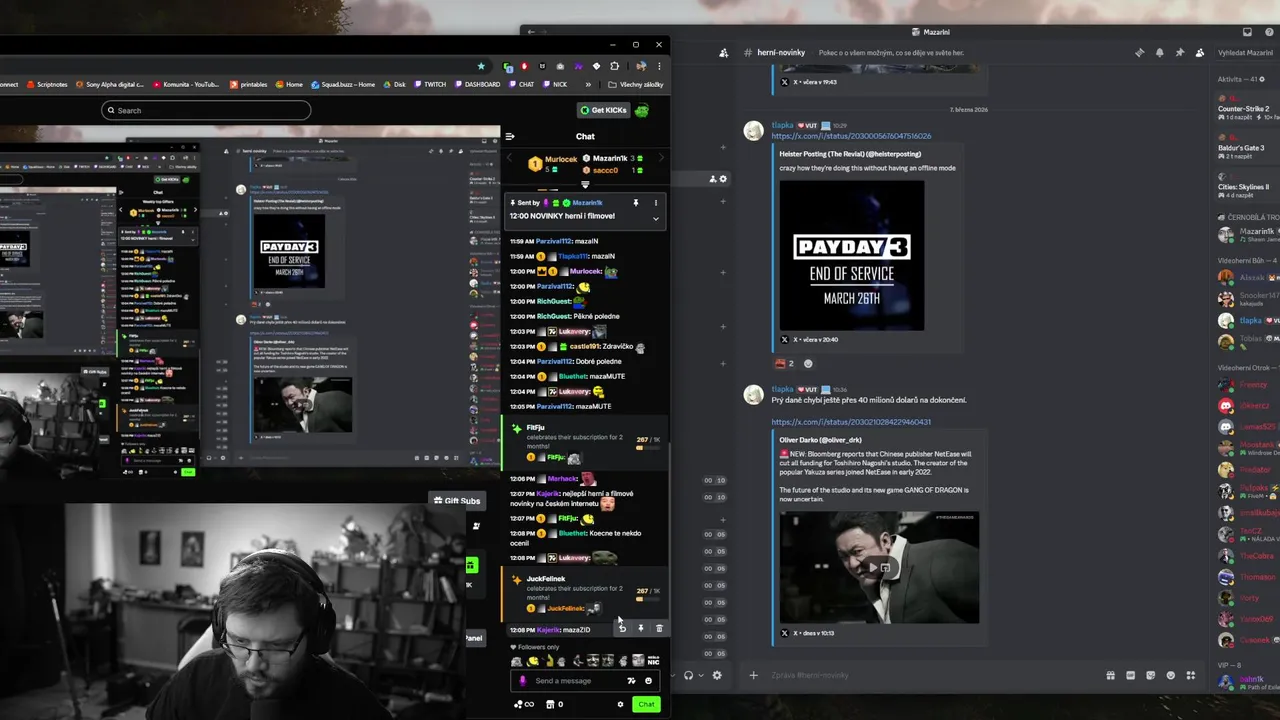Click the purple identity icon in message box
The height and width of the screenshot is (720, 1280).
pos(522,681)
